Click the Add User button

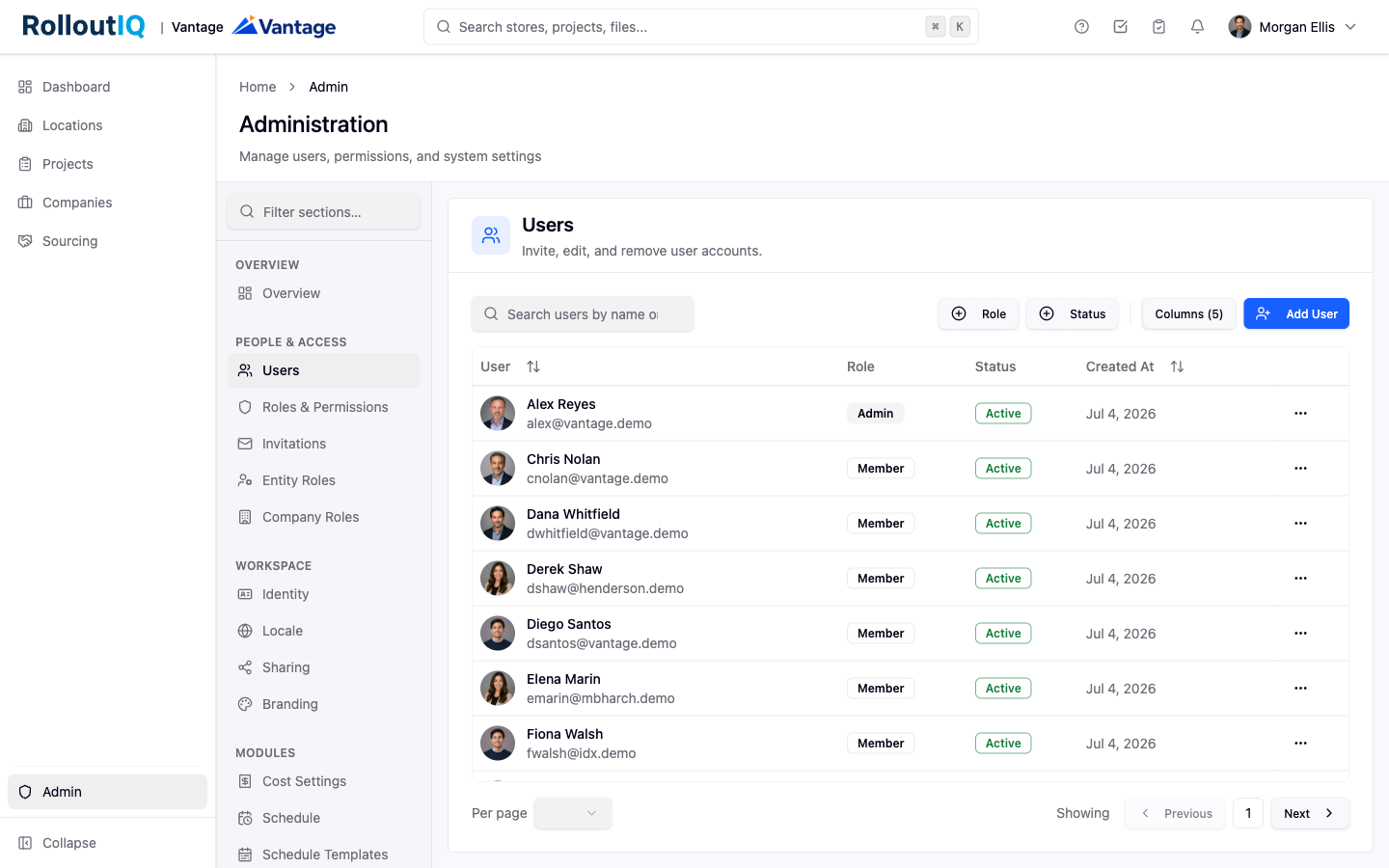coord(1296,313)
